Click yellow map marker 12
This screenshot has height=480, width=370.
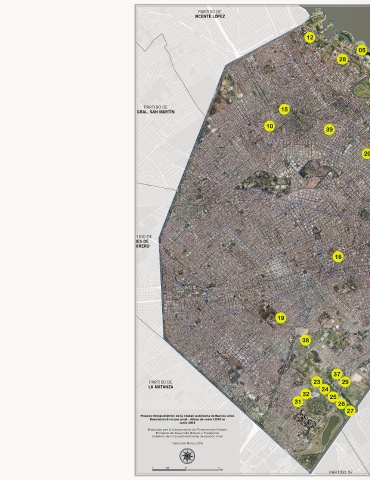310,38
